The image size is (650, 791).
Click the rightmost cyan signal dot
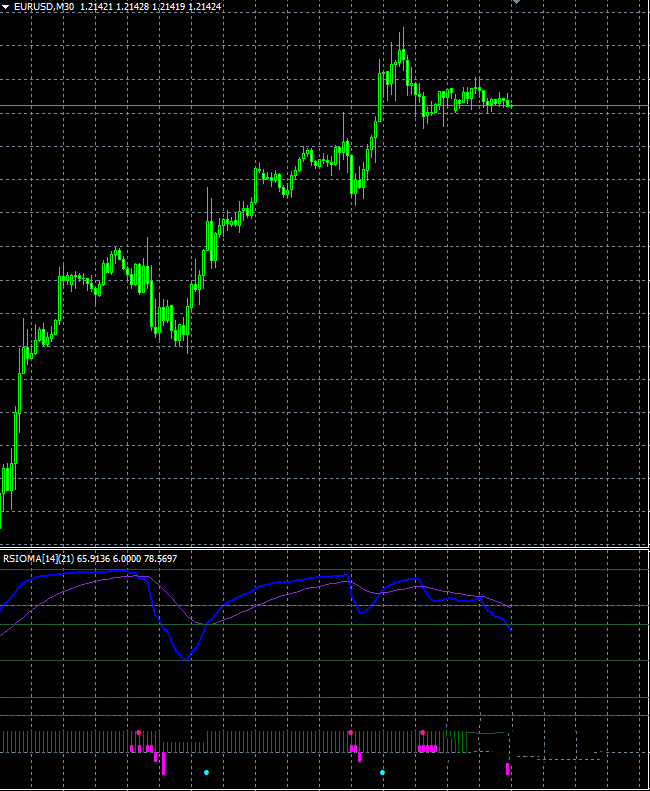coord(382,772)
